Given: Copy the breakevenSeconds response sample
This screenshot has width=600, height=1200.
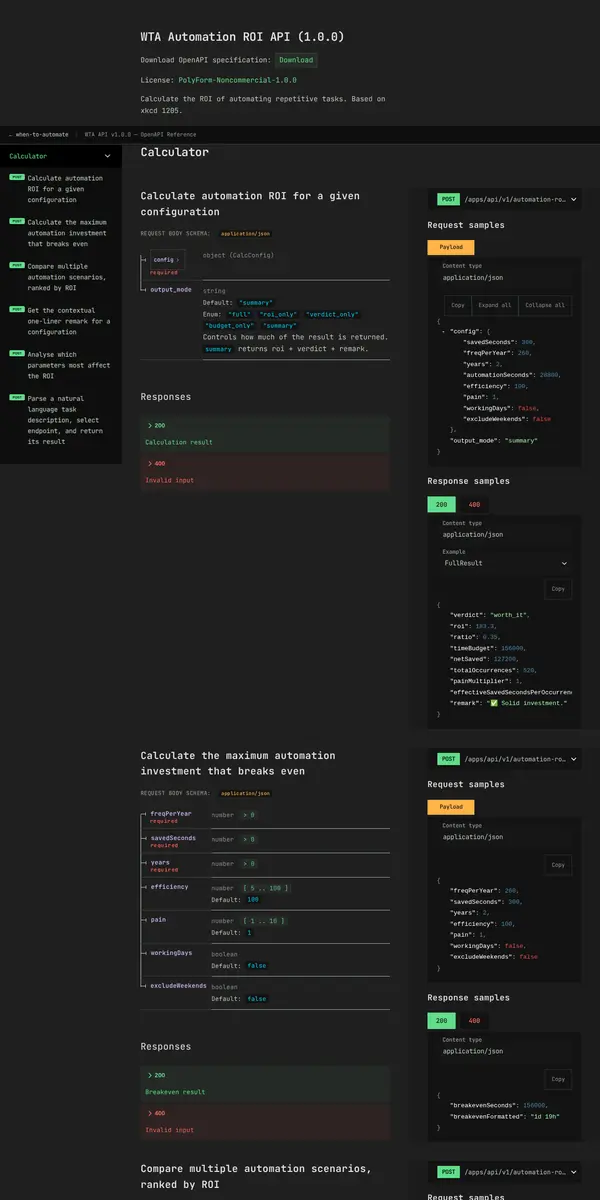Looking at the screenshot, I should [x=558, y=1079].
